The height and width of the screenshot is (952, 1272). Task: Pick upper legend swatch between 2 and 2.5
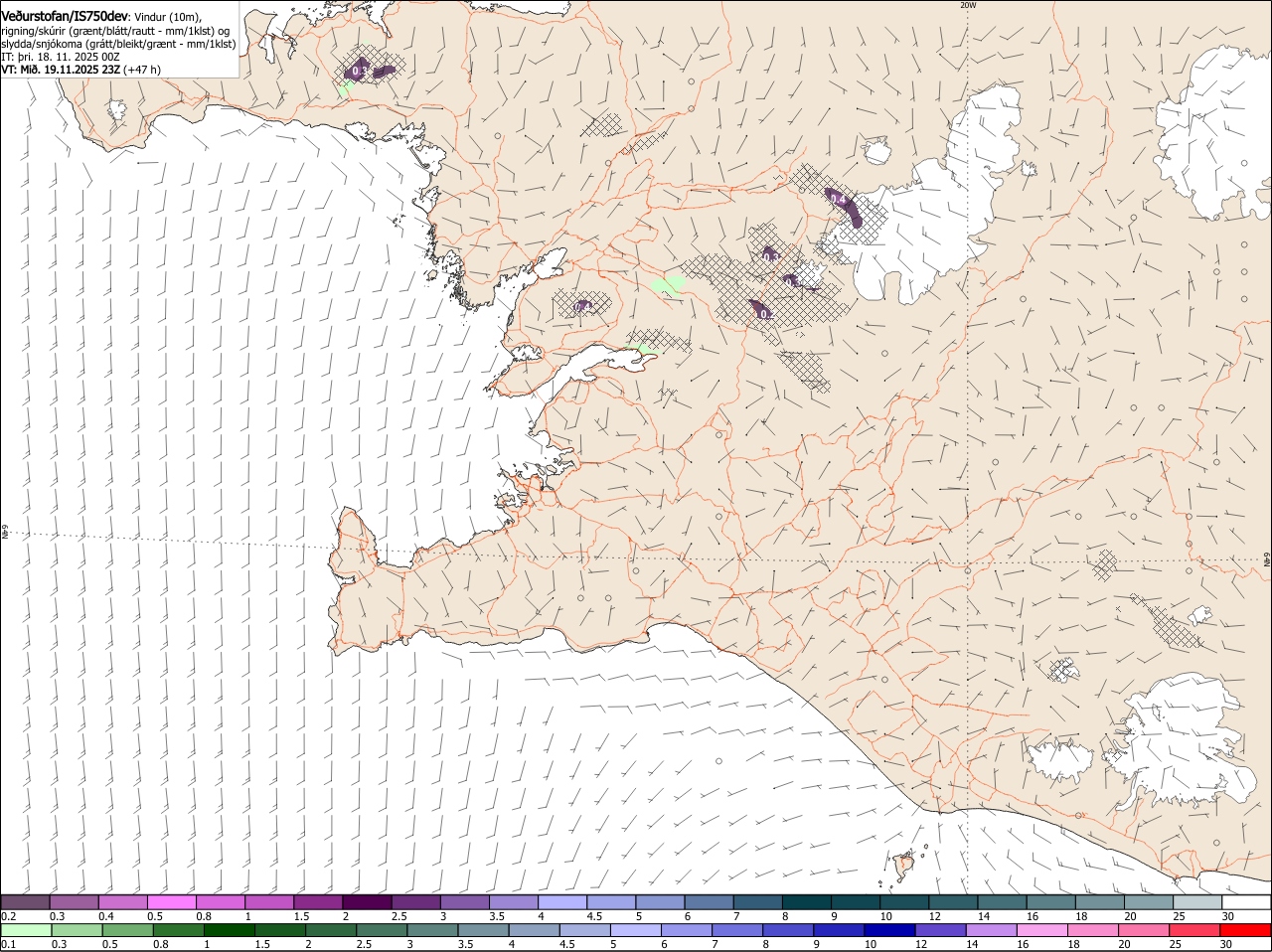click(x=366, y=902)
